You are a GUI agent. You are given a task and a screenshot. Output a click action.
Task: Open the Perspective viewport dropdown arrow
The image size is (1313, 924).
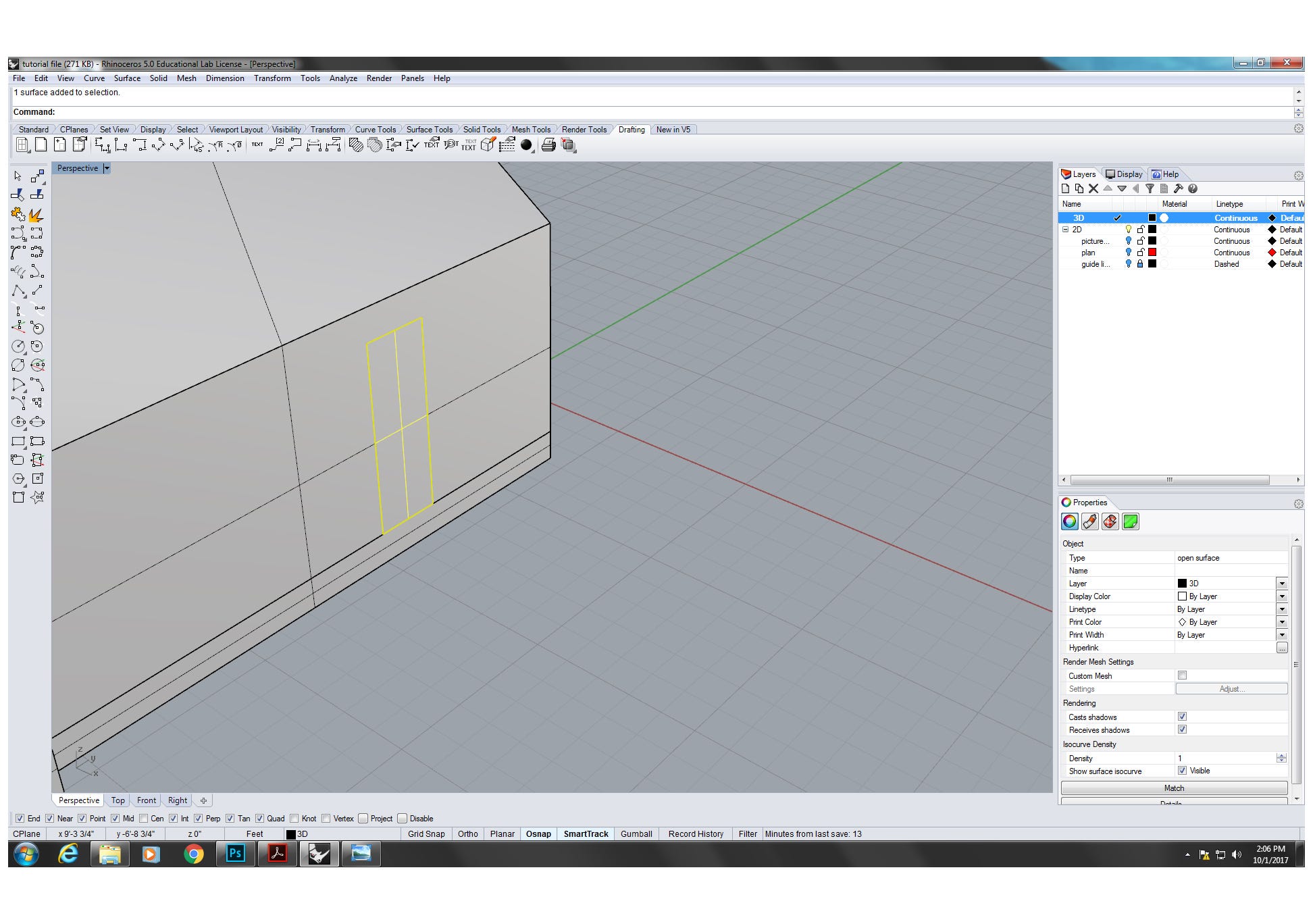click(107, 168)
